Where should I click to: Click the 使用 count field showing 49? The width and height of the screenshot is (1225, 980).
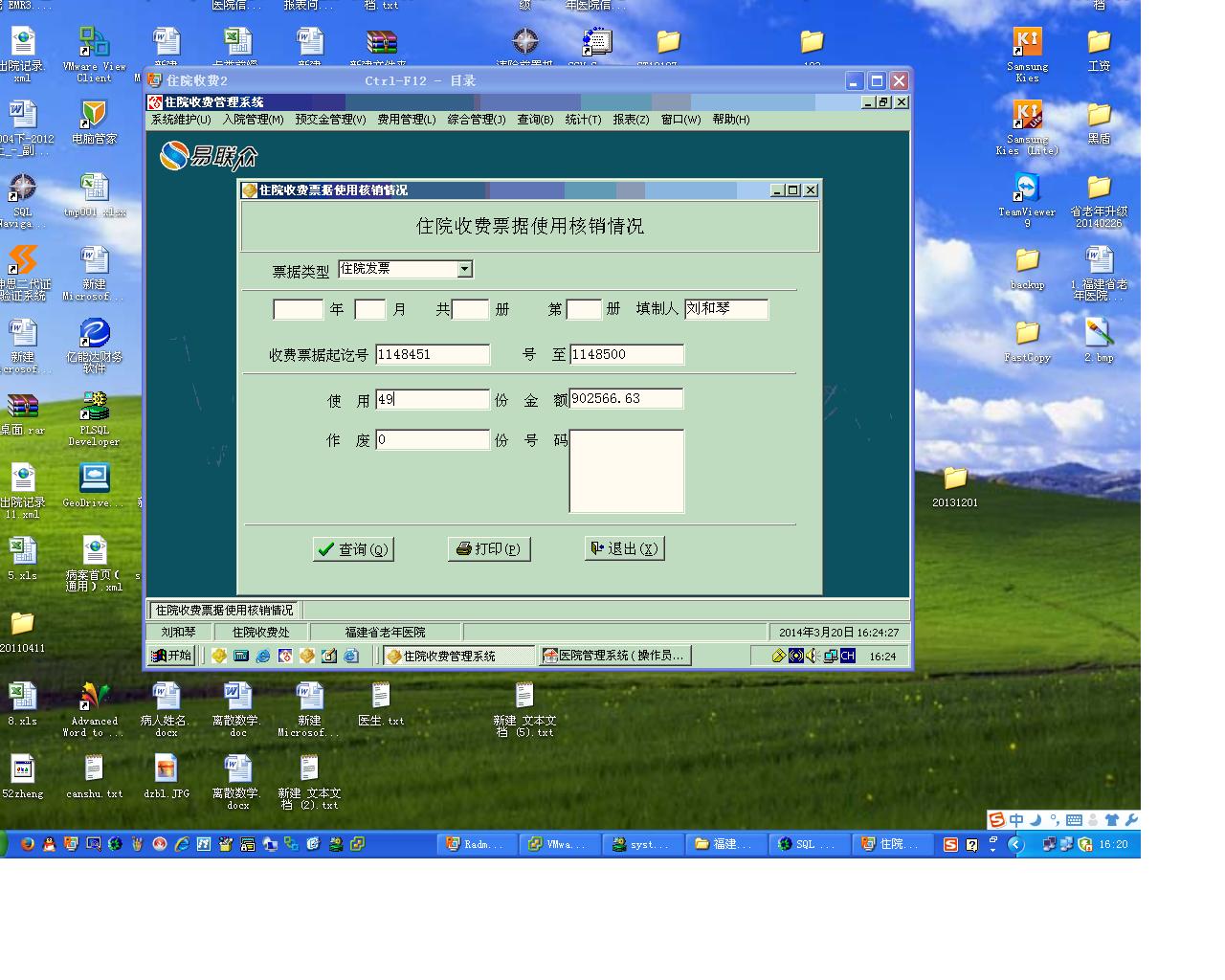point(433,399)
